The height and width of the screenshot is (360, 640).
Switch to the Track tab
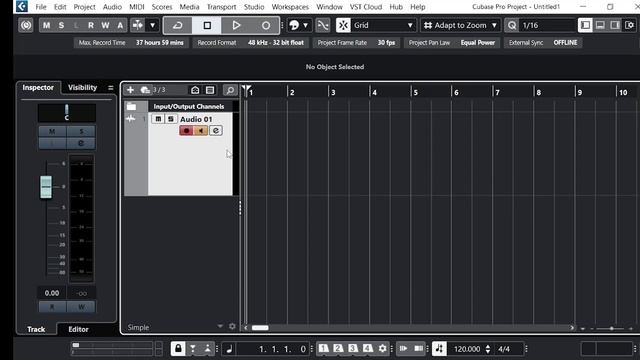(x=36, y=329)
